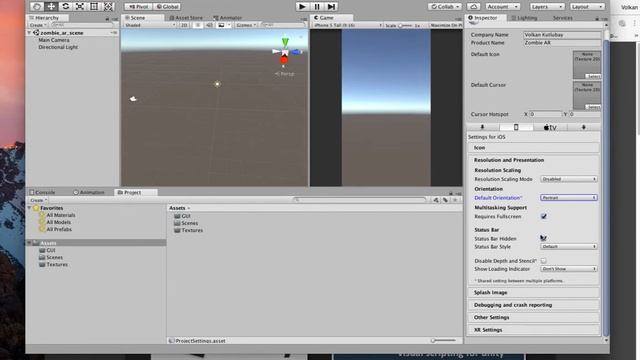Viewport: 640px width, 360px height.
Task: Select the Rotate tool
Action: tap(65, 7)
